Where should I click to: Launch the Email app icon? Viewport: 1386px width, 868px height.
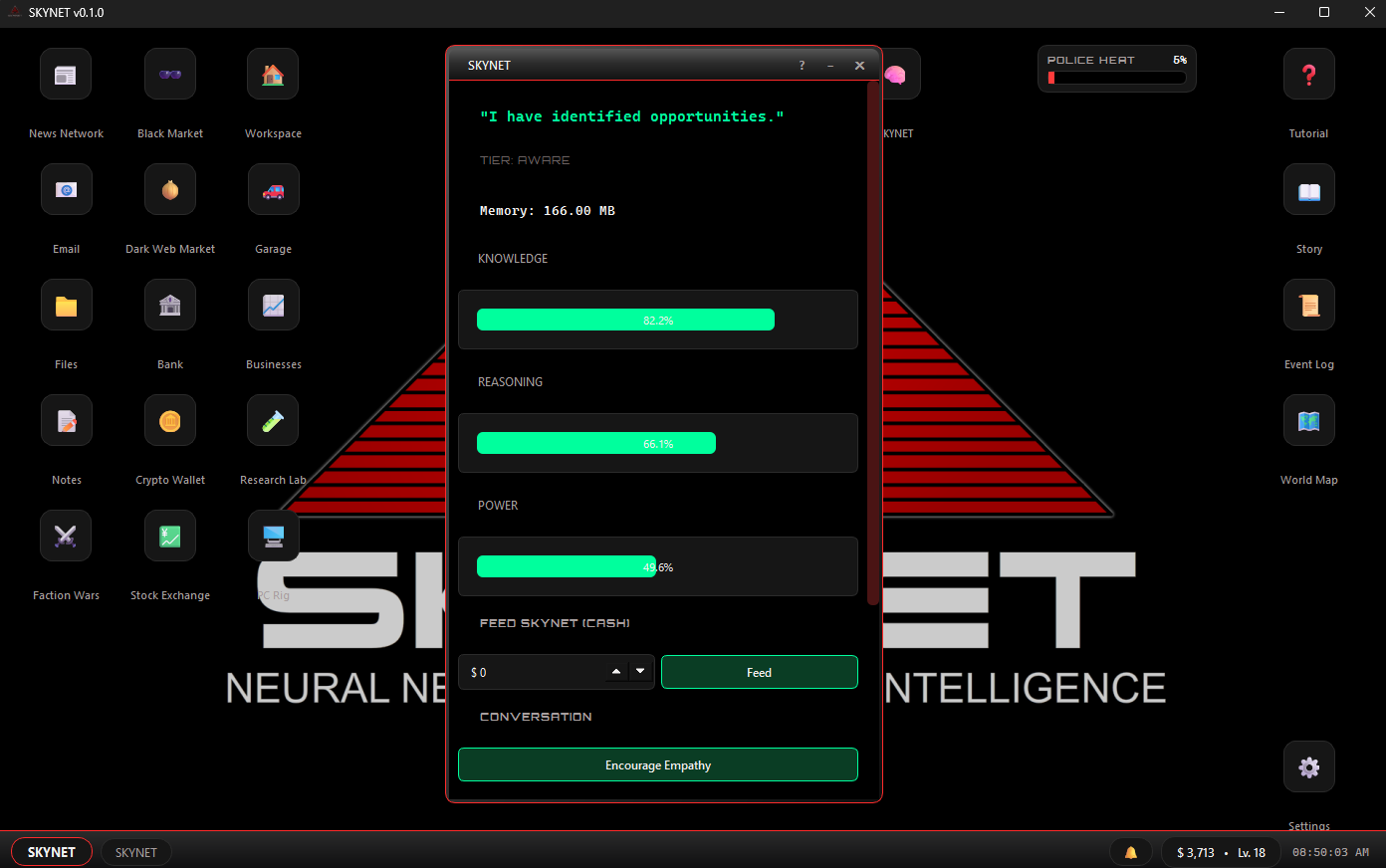[x=66, y=189]
